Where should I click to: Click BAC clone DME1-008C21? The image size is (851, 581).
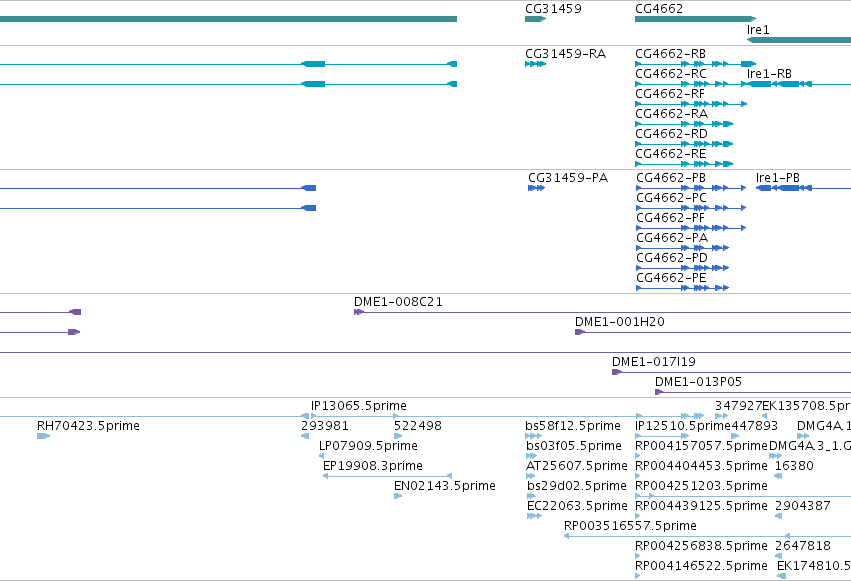click(x=398, y=302)
